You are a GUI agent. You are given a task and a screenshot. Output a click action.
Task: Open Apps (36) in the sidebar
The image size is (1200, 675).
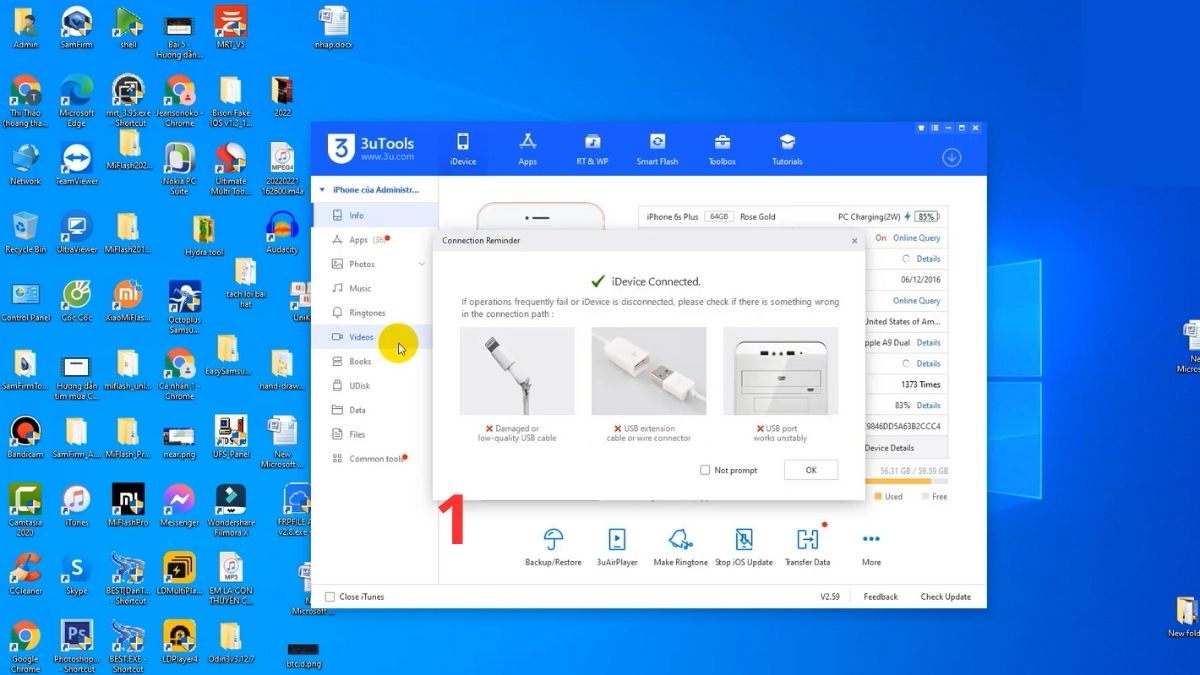(x=375, y=240)
